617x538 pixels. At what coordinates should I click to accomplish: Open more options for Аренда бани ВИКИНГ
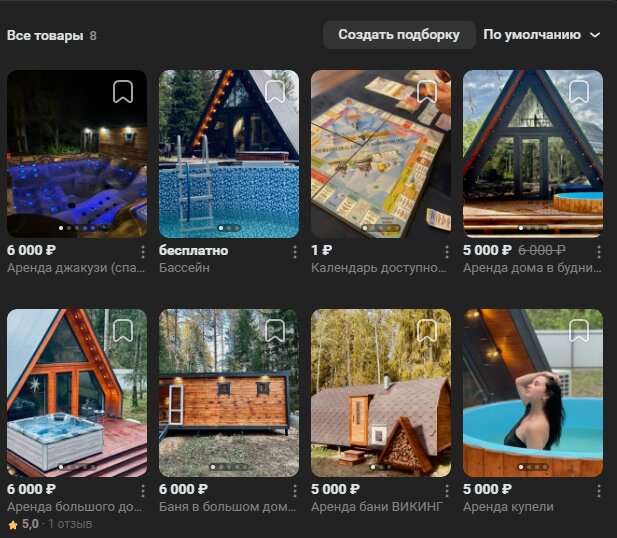(x=447, y=491)
